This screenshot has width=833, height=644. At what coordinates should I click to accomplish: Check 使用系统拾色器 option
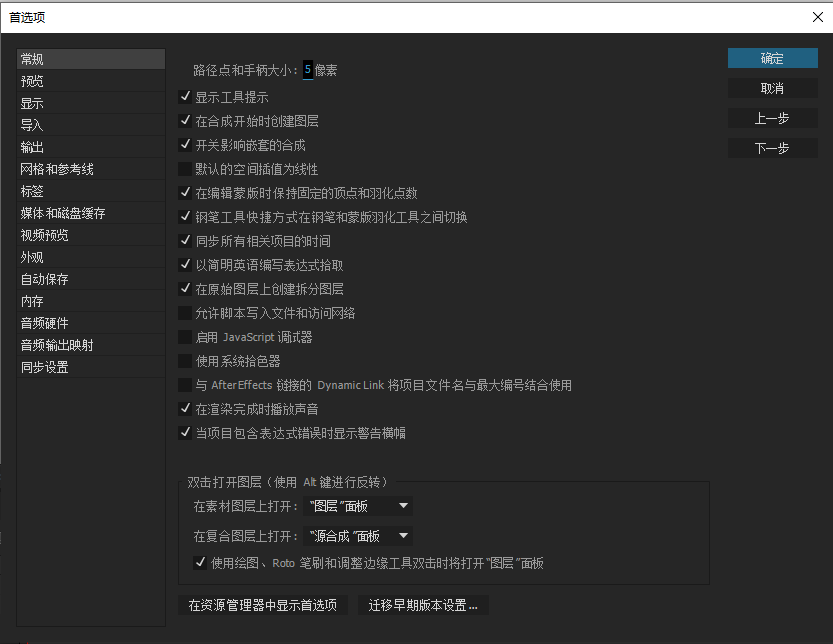185,361
